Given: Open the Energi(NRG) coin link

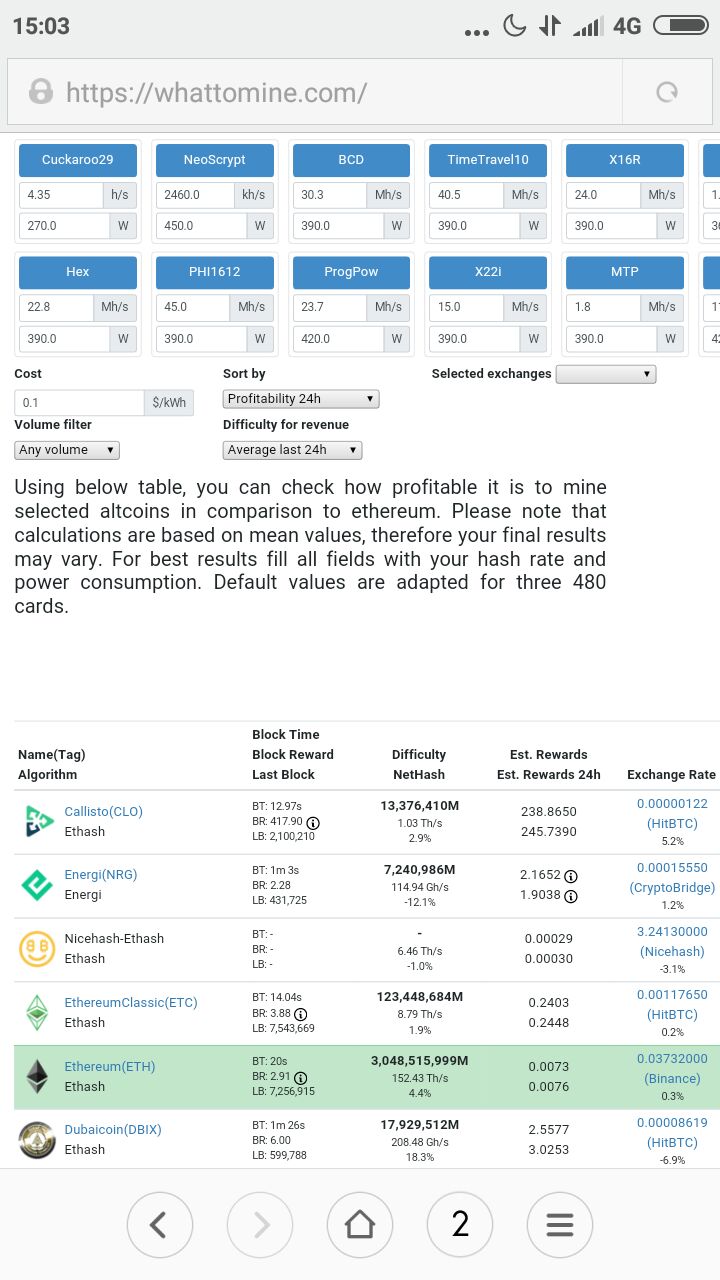Looking at the screenshot, I should pyautogui.click(x=101, y=874).
